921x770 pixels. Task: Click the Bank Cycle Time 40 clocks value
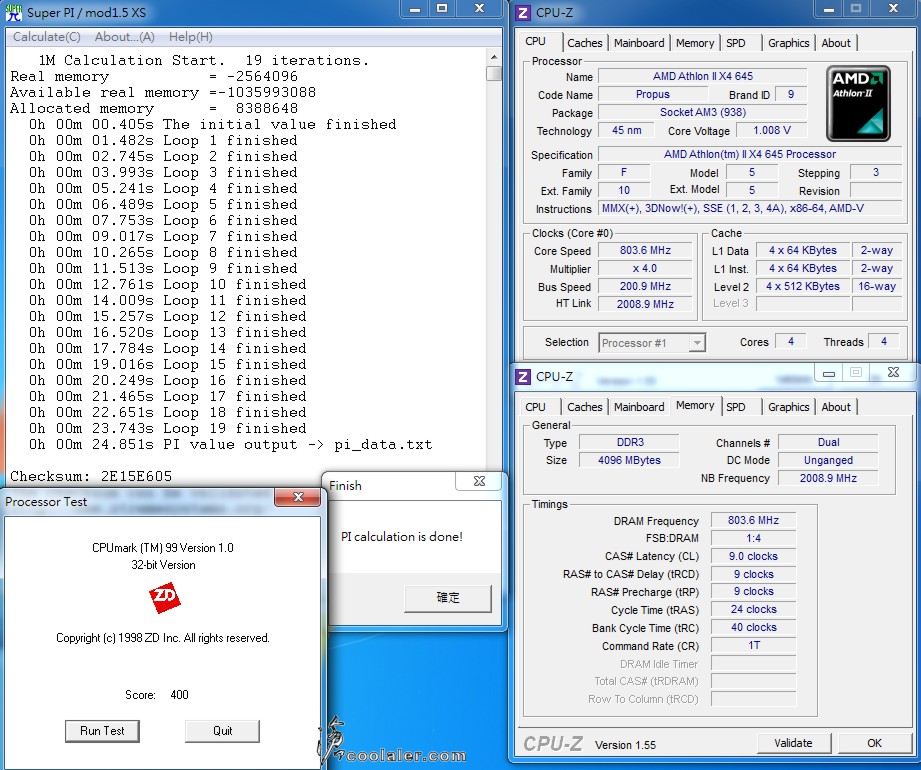point(753,627)
